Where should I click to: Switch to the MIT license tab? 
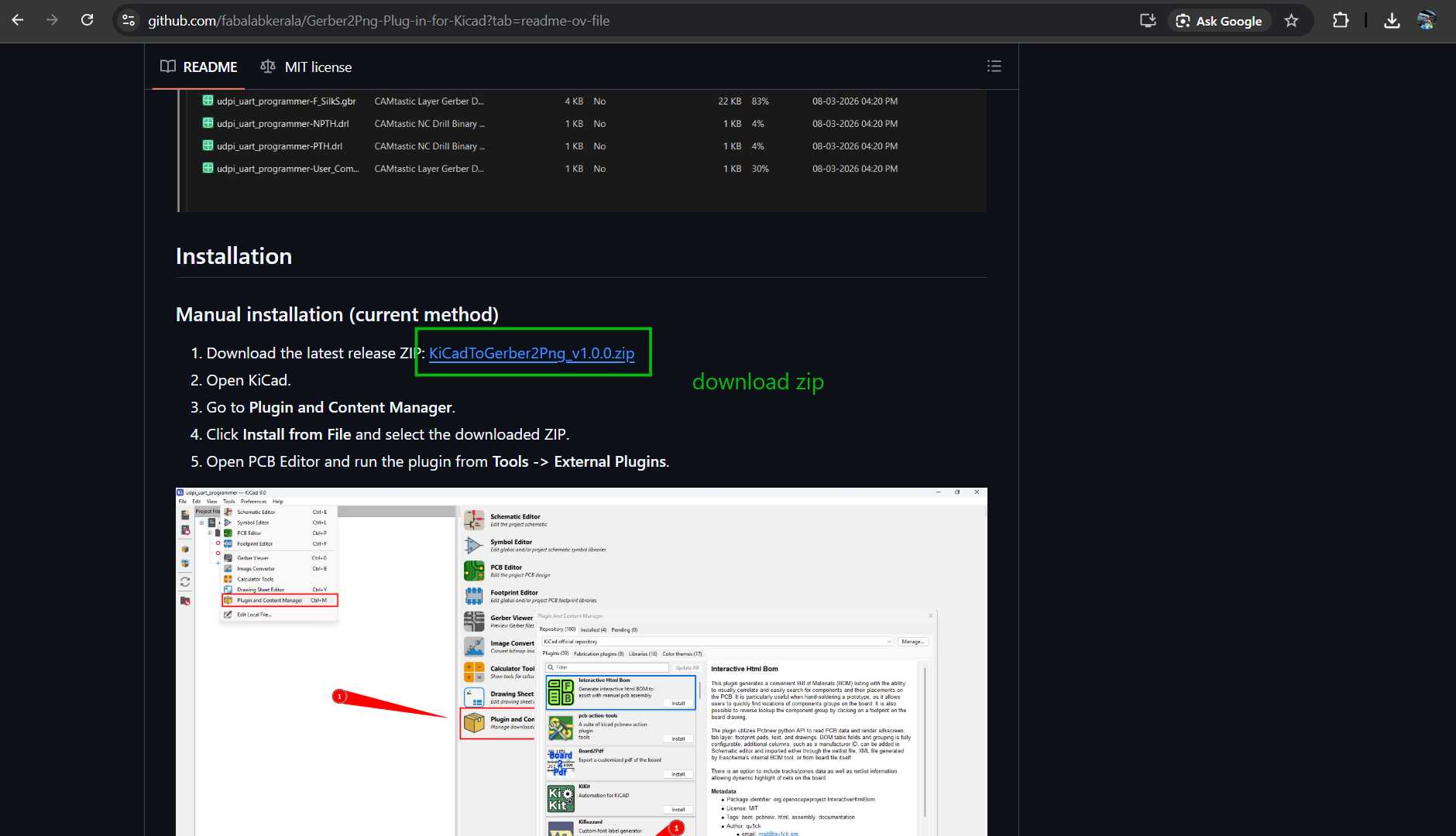tap(306, 67)
